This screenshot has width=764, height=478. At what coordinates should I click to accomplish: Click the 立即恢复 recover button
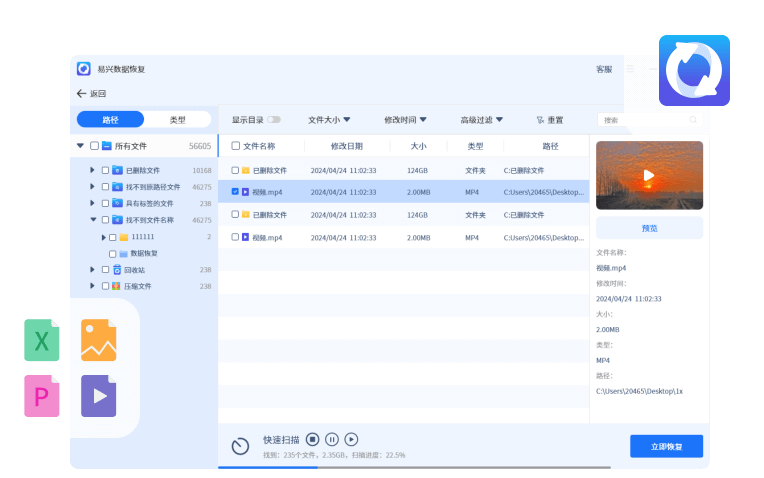click(666, 446)
